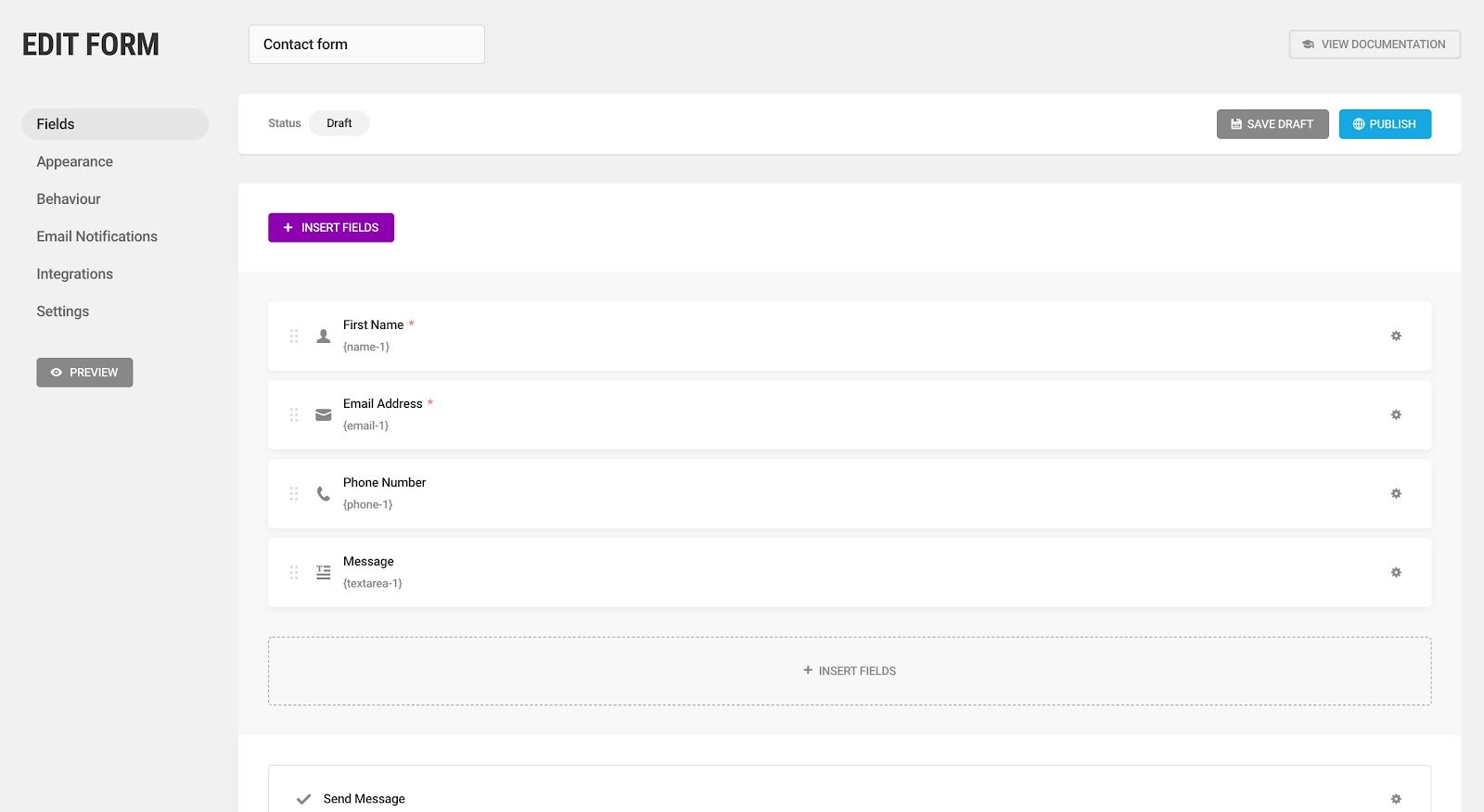The width and height of the screenshot is (1484, 812).
Task: Click the purple Insert Fields button
Action: (x=331, y=227)
